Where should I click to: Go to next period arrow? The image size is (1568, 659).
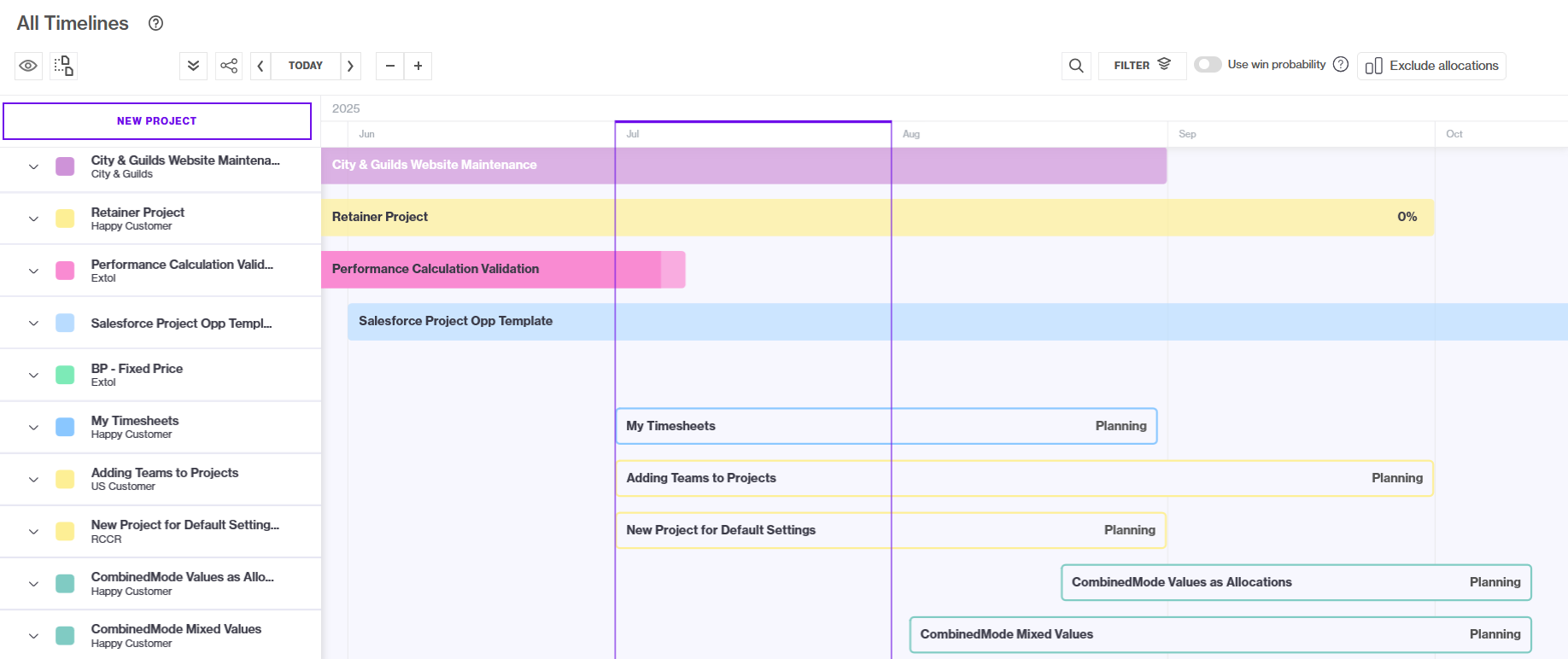(350, 66)
